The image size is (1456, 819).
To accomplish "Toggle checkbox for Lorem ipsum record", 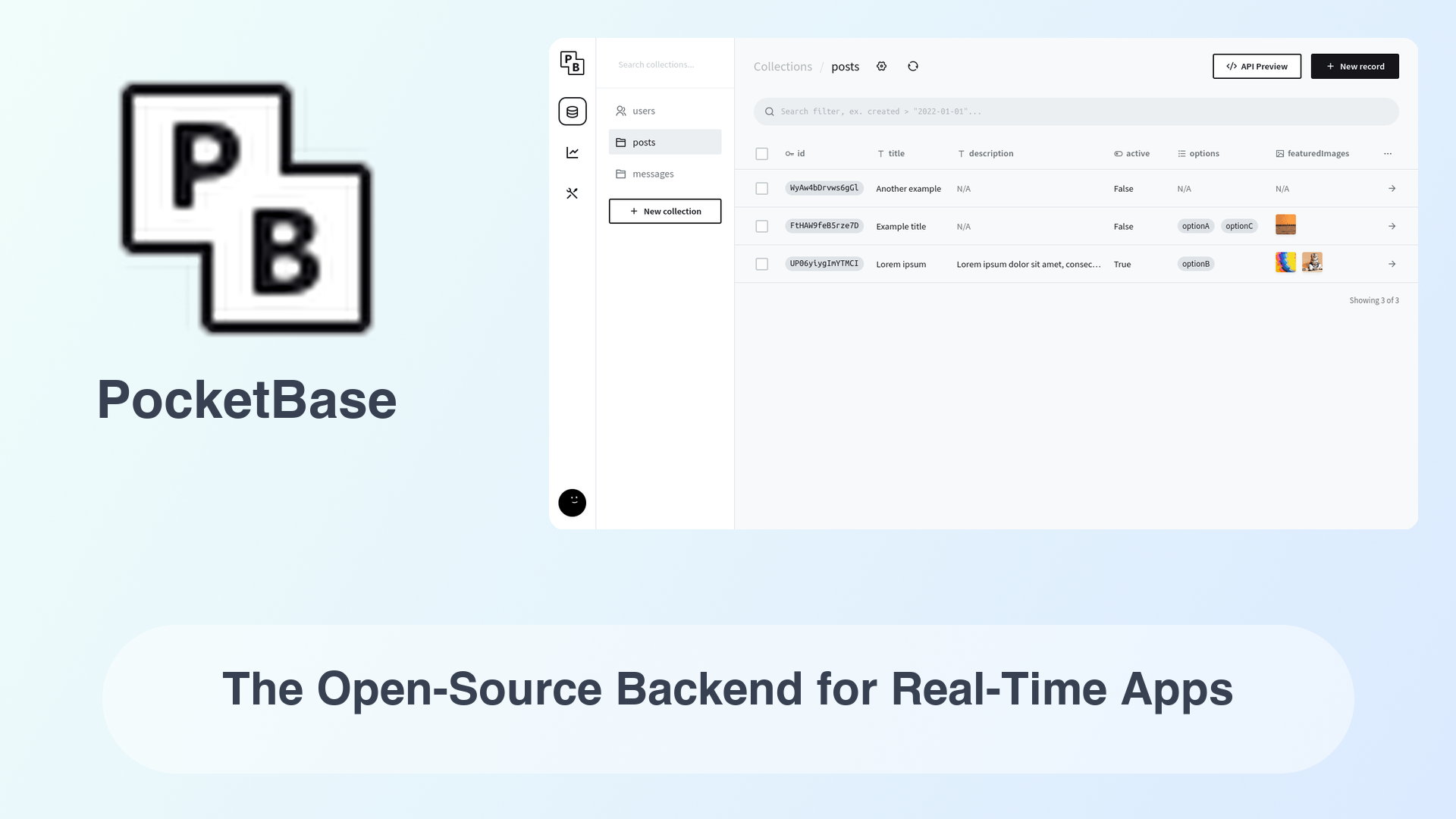I will point(762,263).
